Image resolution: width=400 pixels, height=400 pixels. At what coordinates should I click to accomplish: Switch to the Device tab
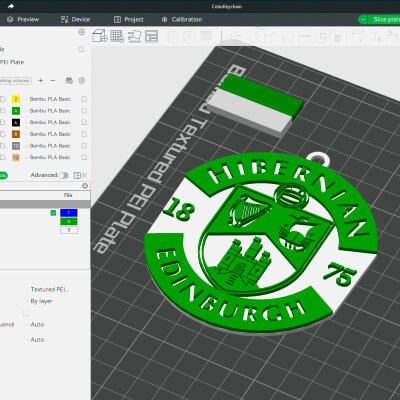75,19
